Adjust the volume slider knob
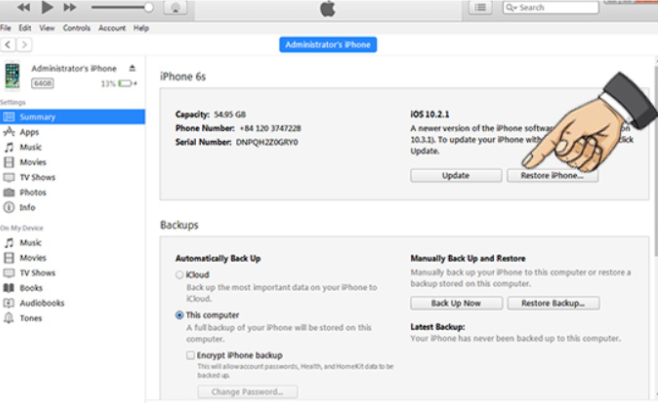 148,7
